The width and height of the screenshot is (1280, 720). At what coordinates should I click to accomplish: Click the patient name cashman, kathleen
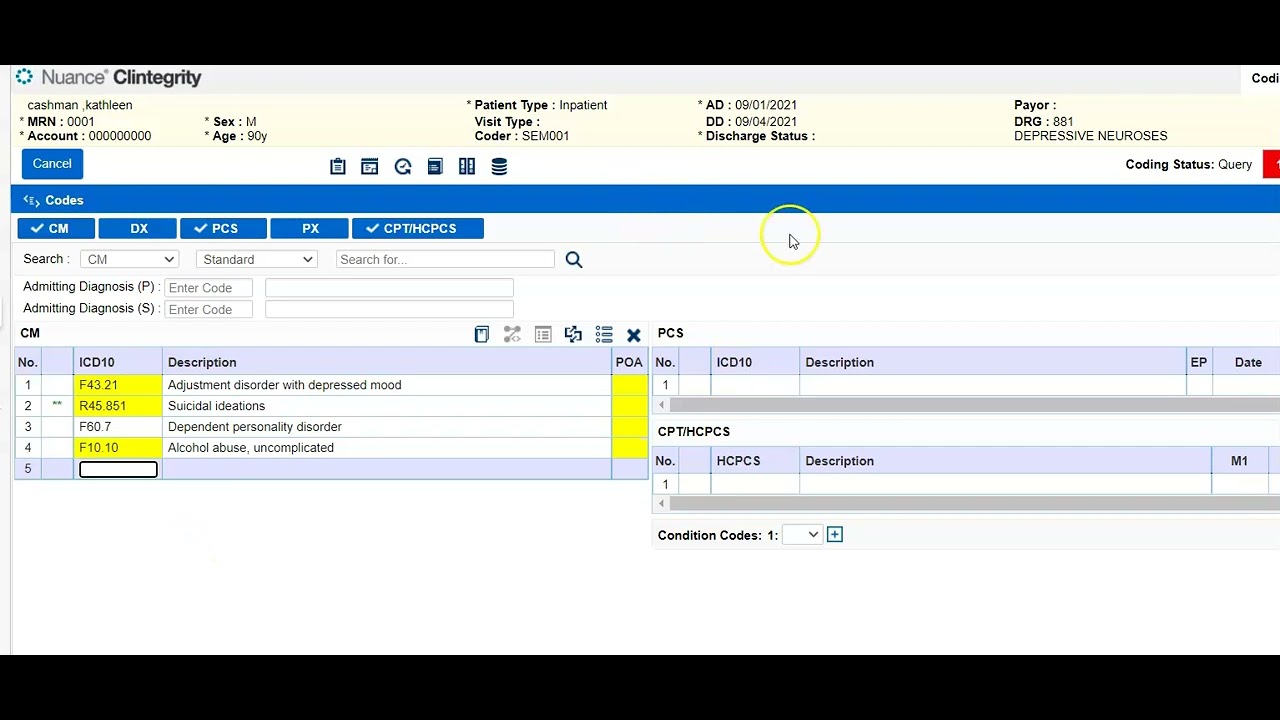point(80,105)
